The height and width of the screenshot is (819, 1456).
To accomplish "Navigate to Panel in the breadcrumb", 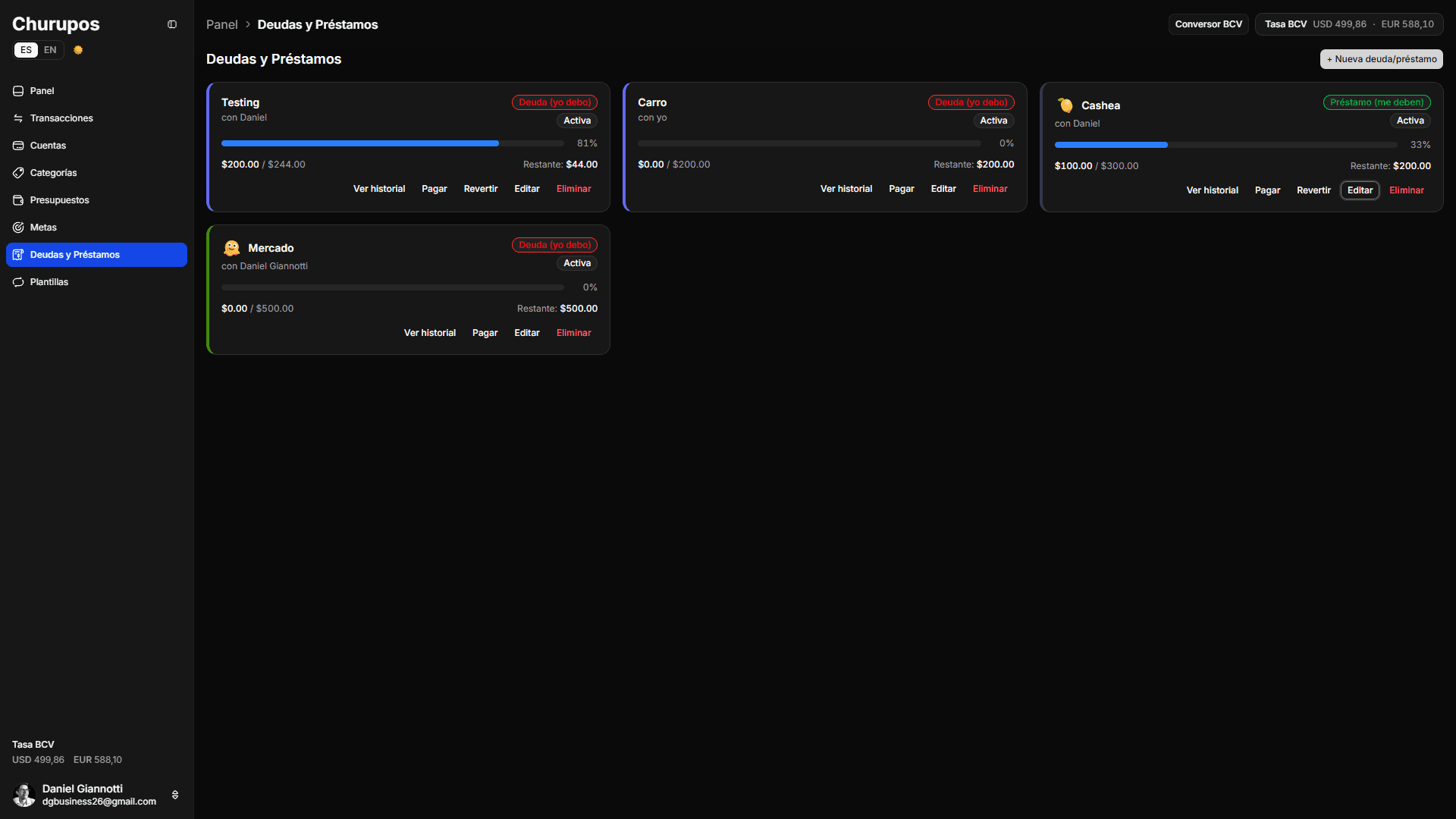I will (221, 24).
